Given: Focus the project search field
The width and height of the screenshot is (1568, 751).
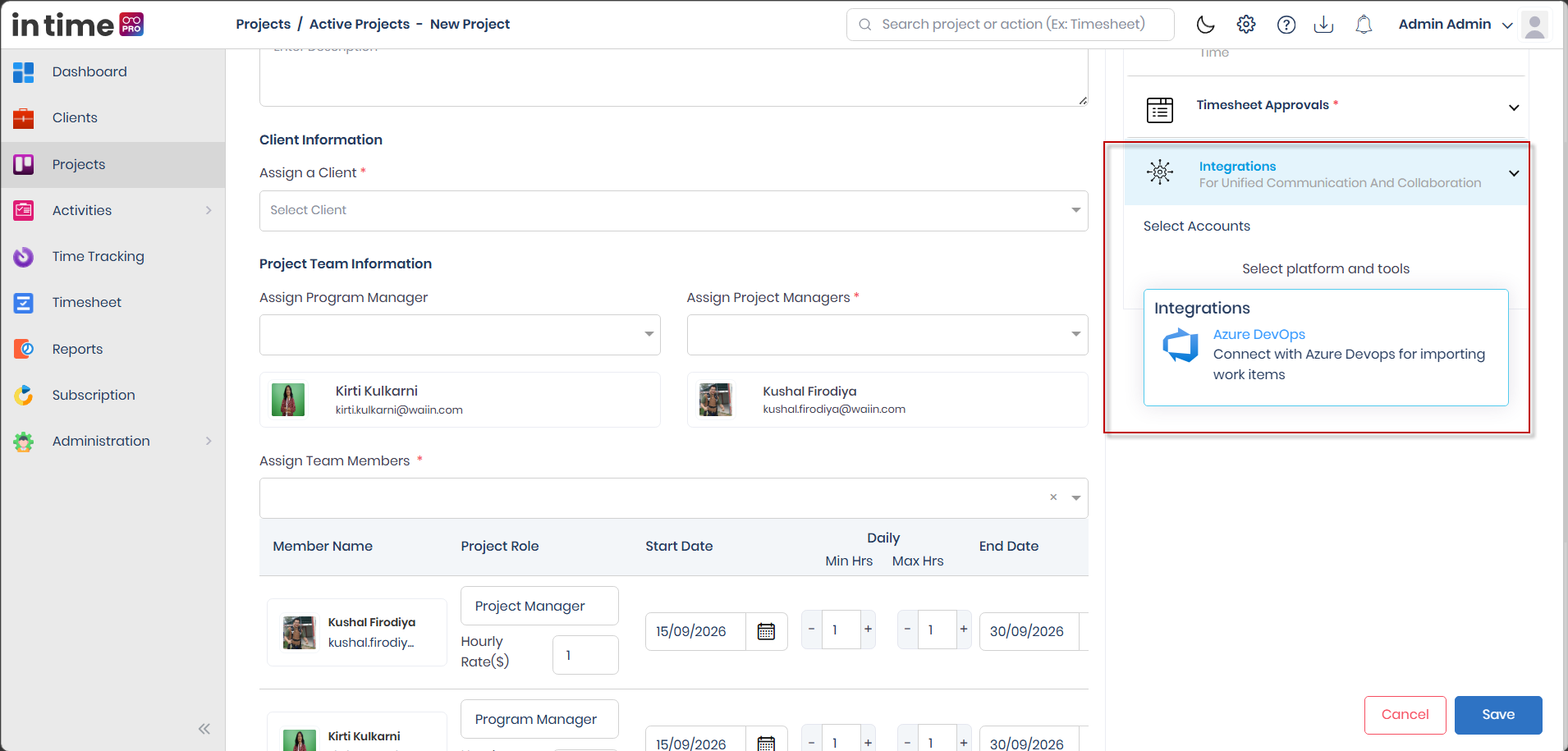Looking at the screenshot, I should [1011, 25].
